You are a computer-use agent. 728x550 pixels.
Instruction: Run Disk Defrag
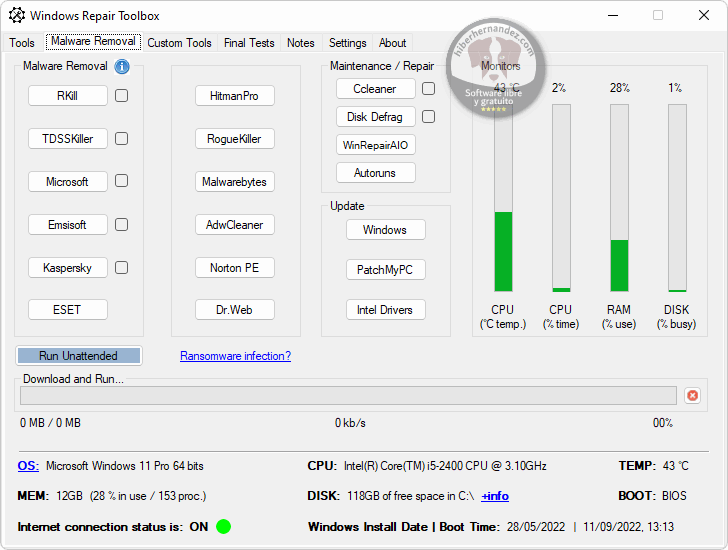tap(376, 116)
